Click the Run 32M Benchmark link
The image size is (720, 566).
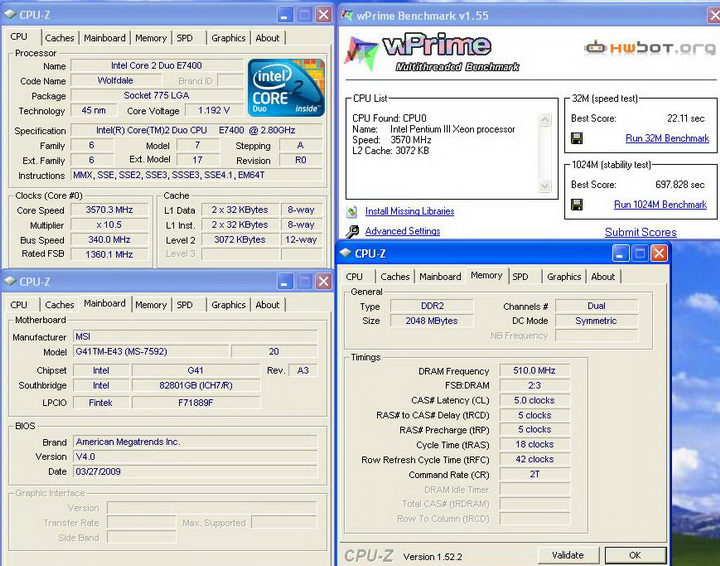pos(667,138)
